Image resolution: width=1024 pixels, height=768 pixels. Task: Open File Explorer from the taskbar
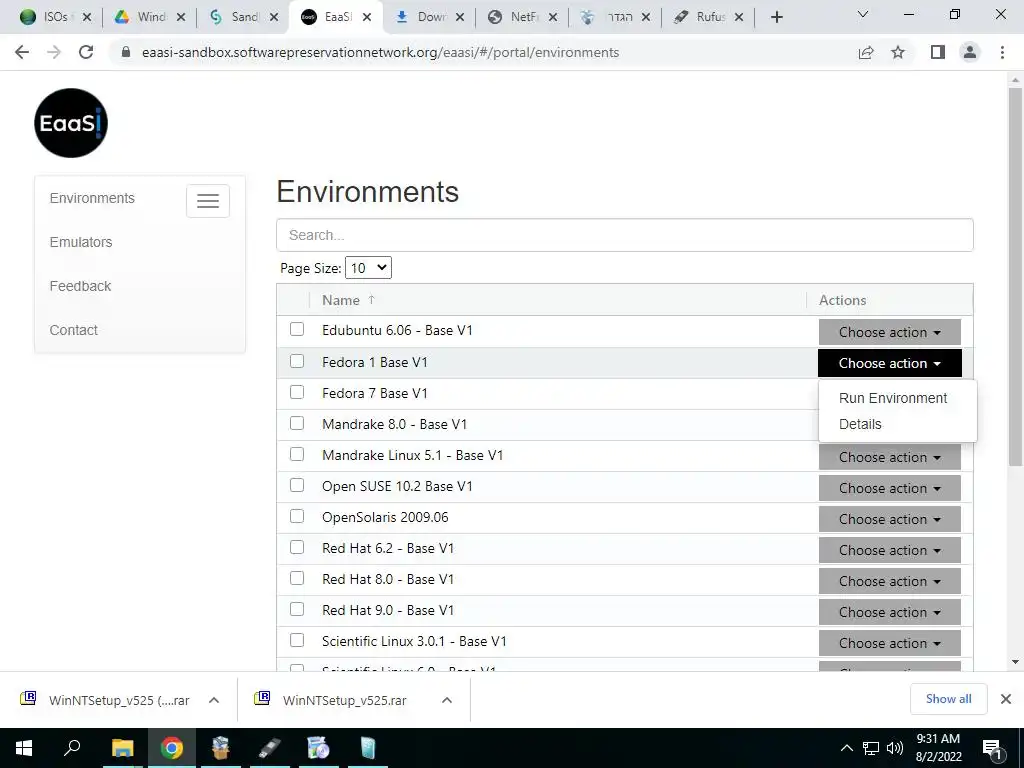pyautogui.click(x=122, y=748)
